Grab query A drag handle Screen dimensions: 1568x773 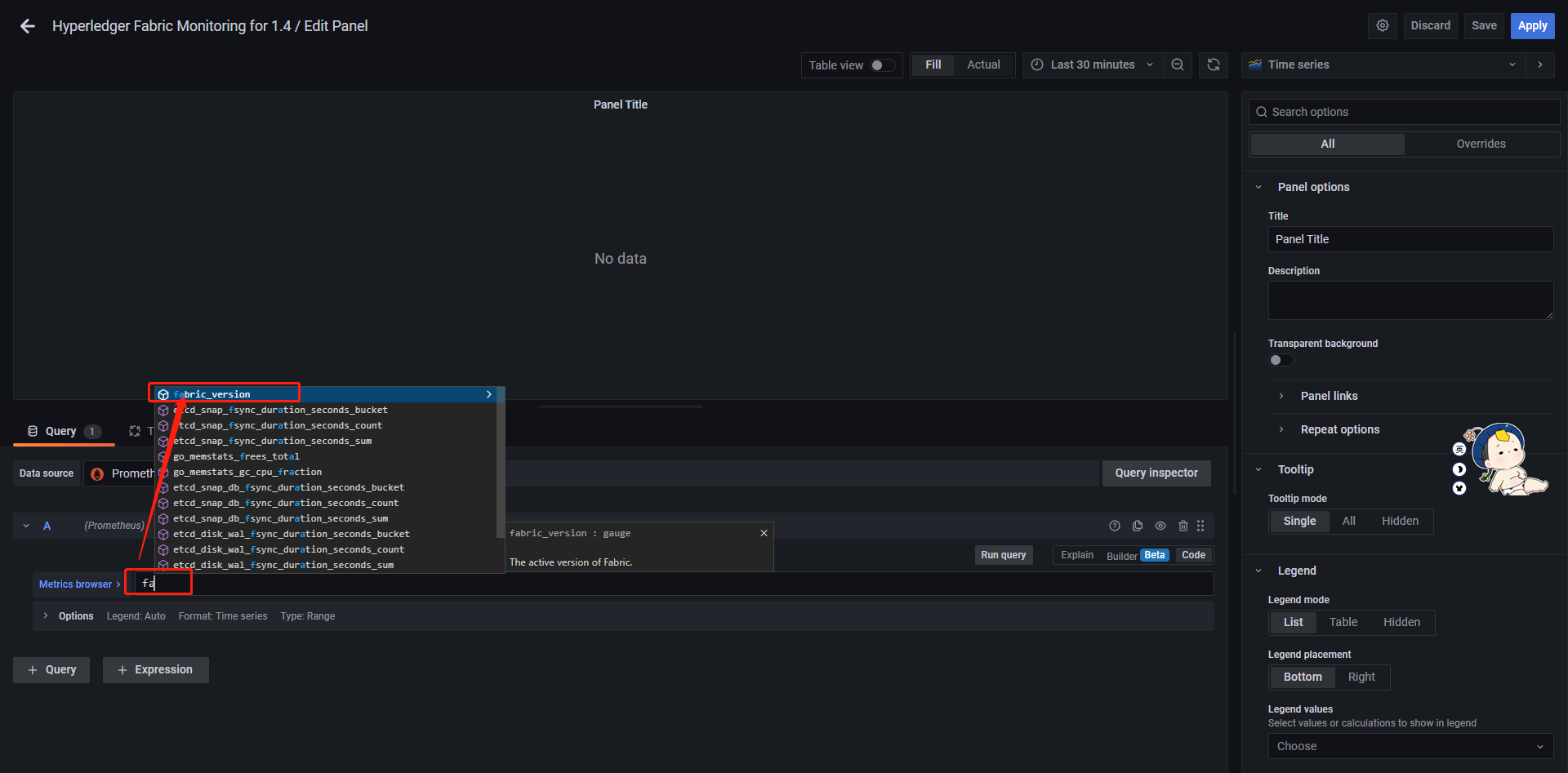click(x=1200, y=526)
